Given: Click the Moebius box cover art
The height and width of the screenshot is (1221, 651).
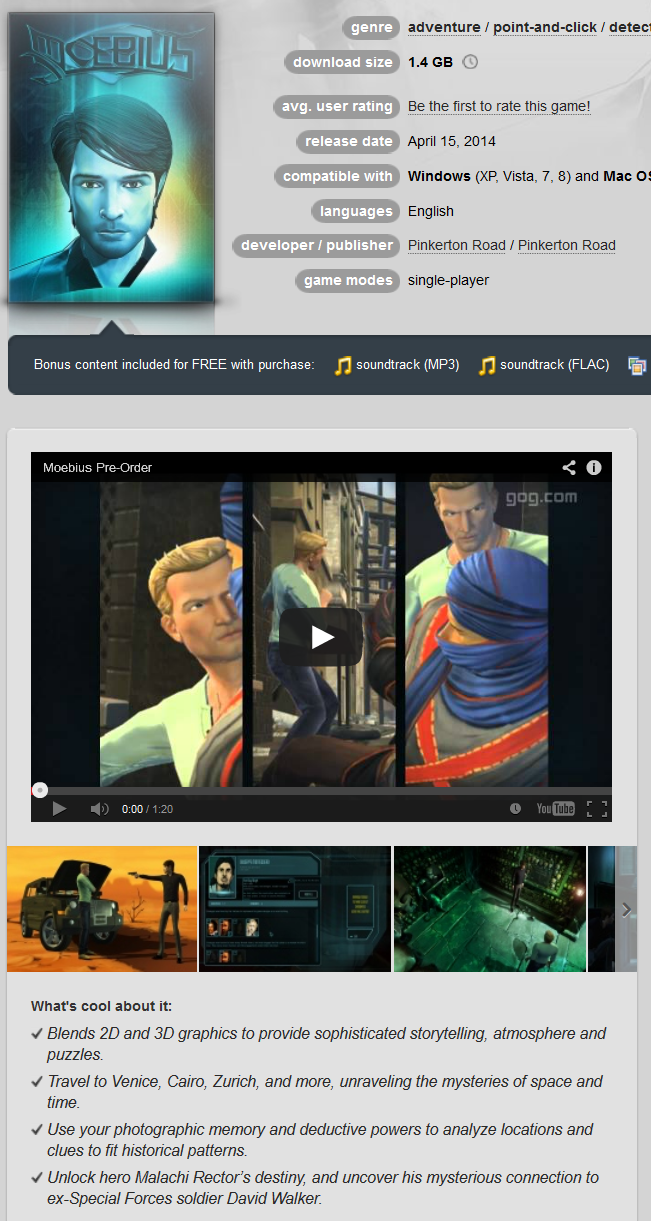Looking at the screenshot, I should [x=111, y=157].
